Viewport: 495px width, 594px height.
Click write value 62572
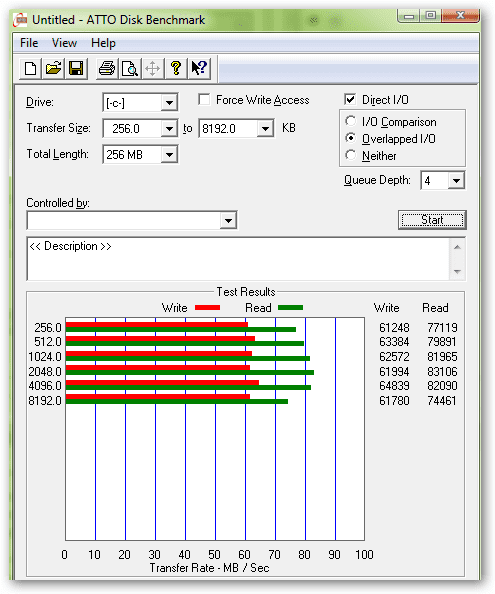394,356
